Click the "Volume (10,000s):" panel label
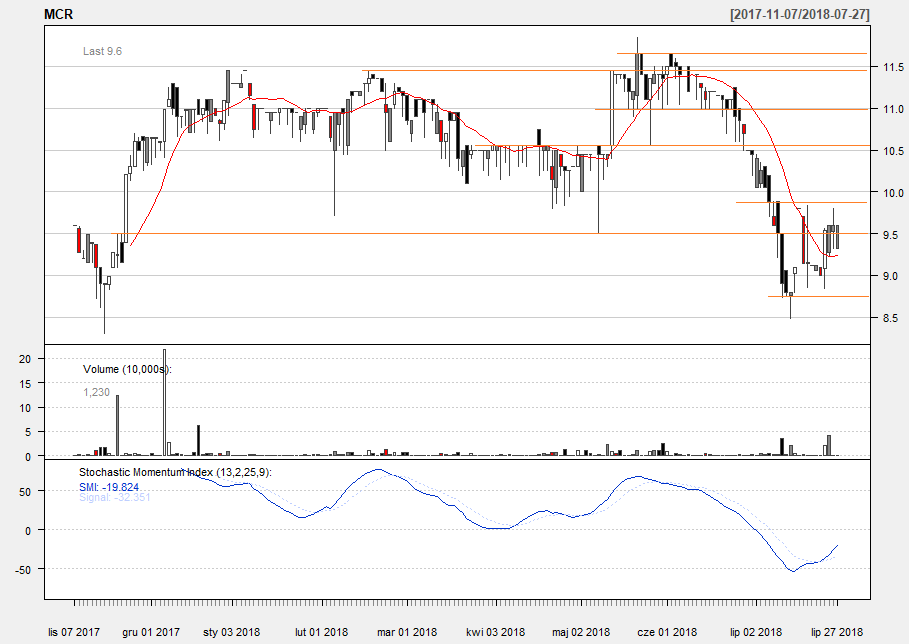The height and width of the screenshot is (644, 909). pyautogui.click(x=128, y=369)
